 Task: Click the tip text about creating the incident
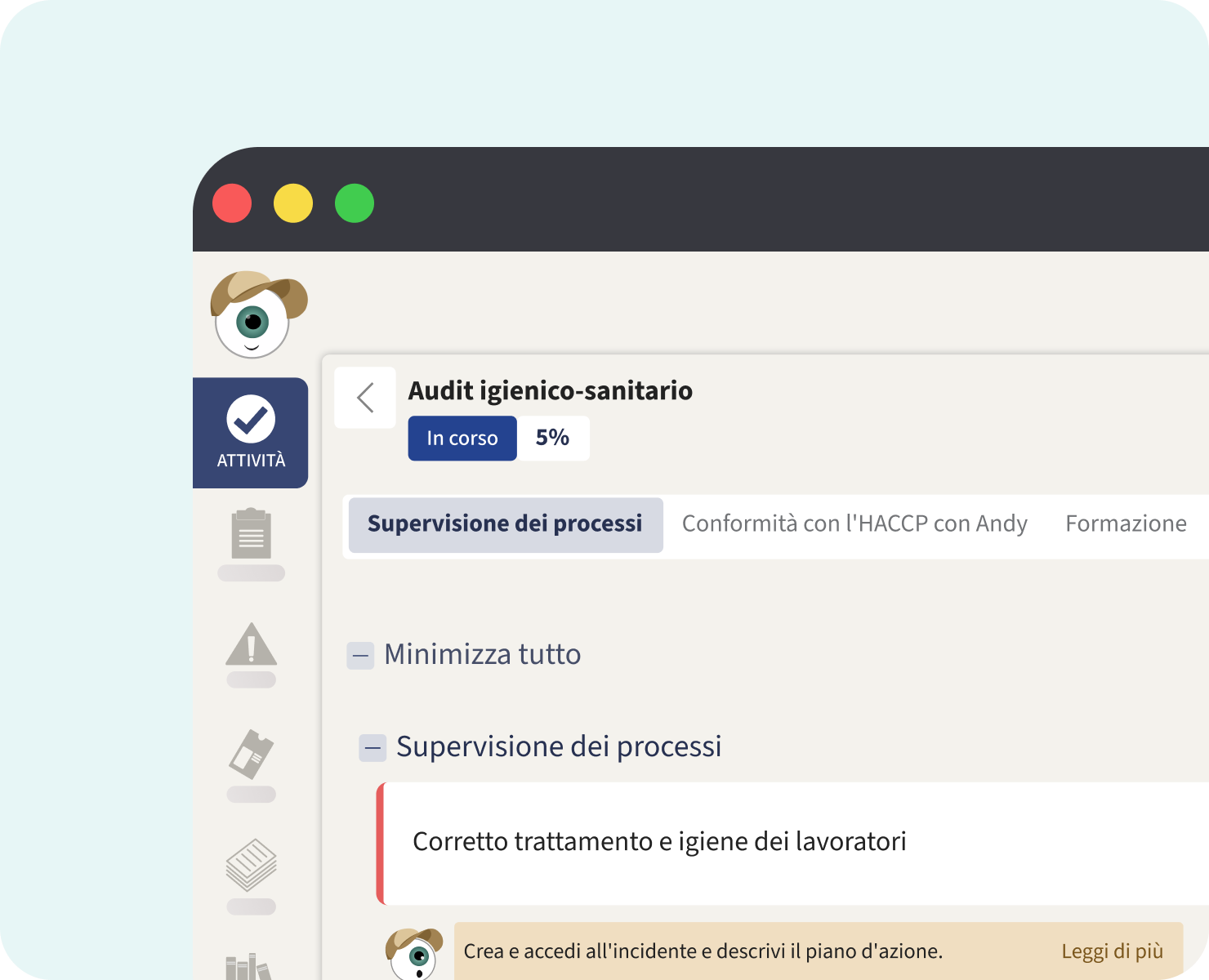(x=703, y=951)
